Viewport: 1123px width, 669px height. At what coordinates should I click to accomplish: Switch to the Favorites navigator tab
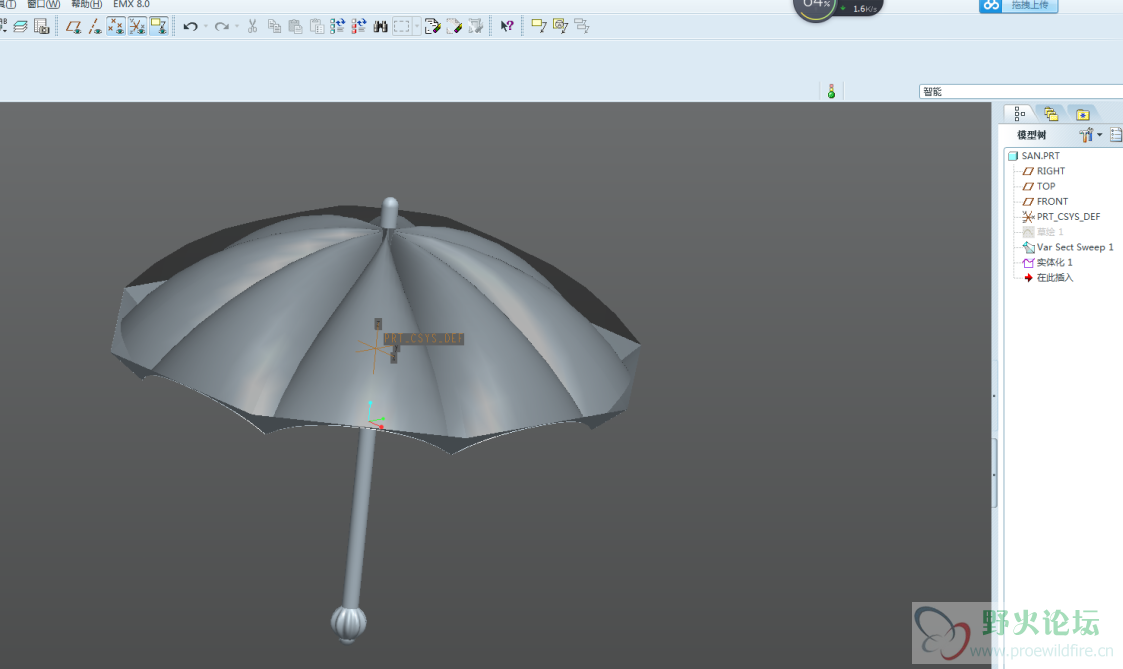tap(1082, 114)
